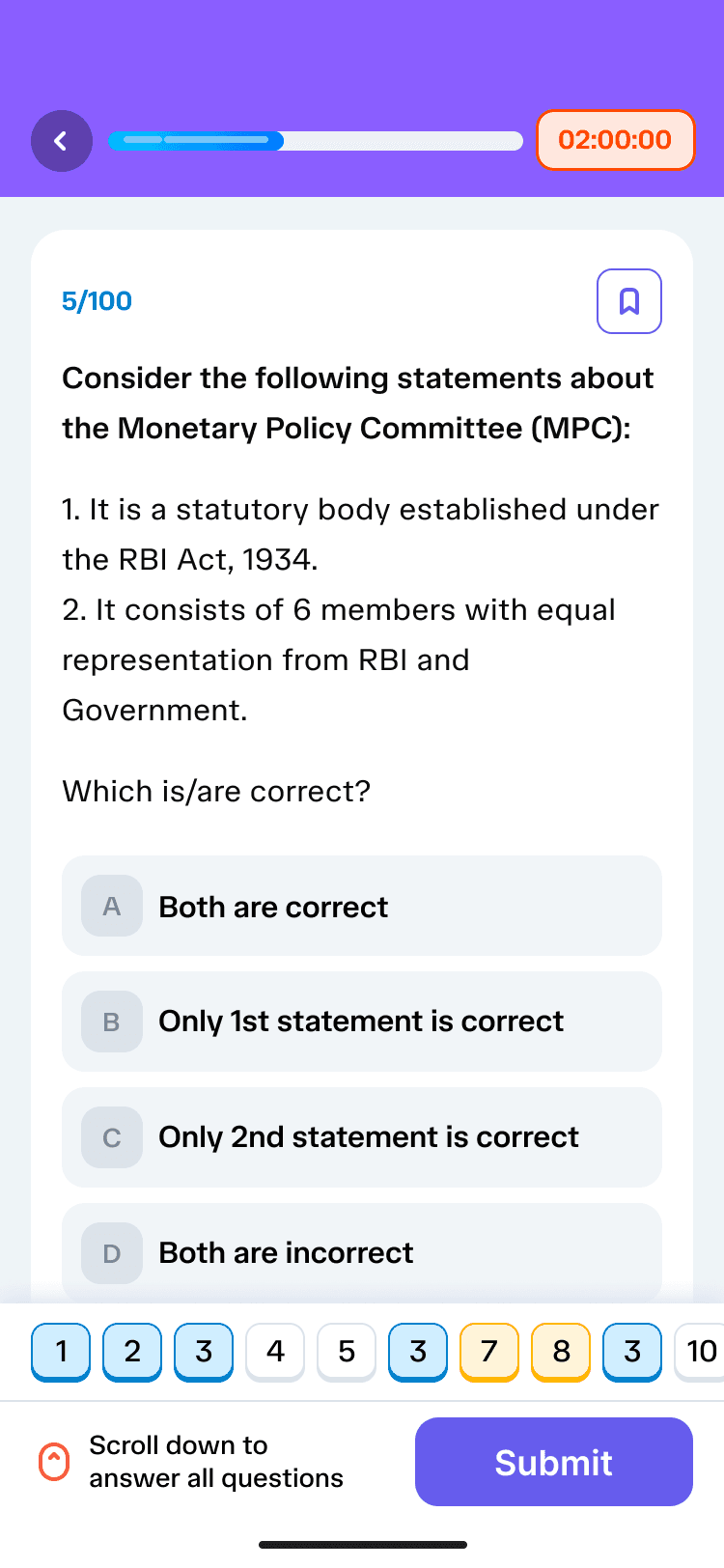The height and width of the screenshot is (1568, 724).
Task: Click the letter D option badge
Action: [112, 1253]
